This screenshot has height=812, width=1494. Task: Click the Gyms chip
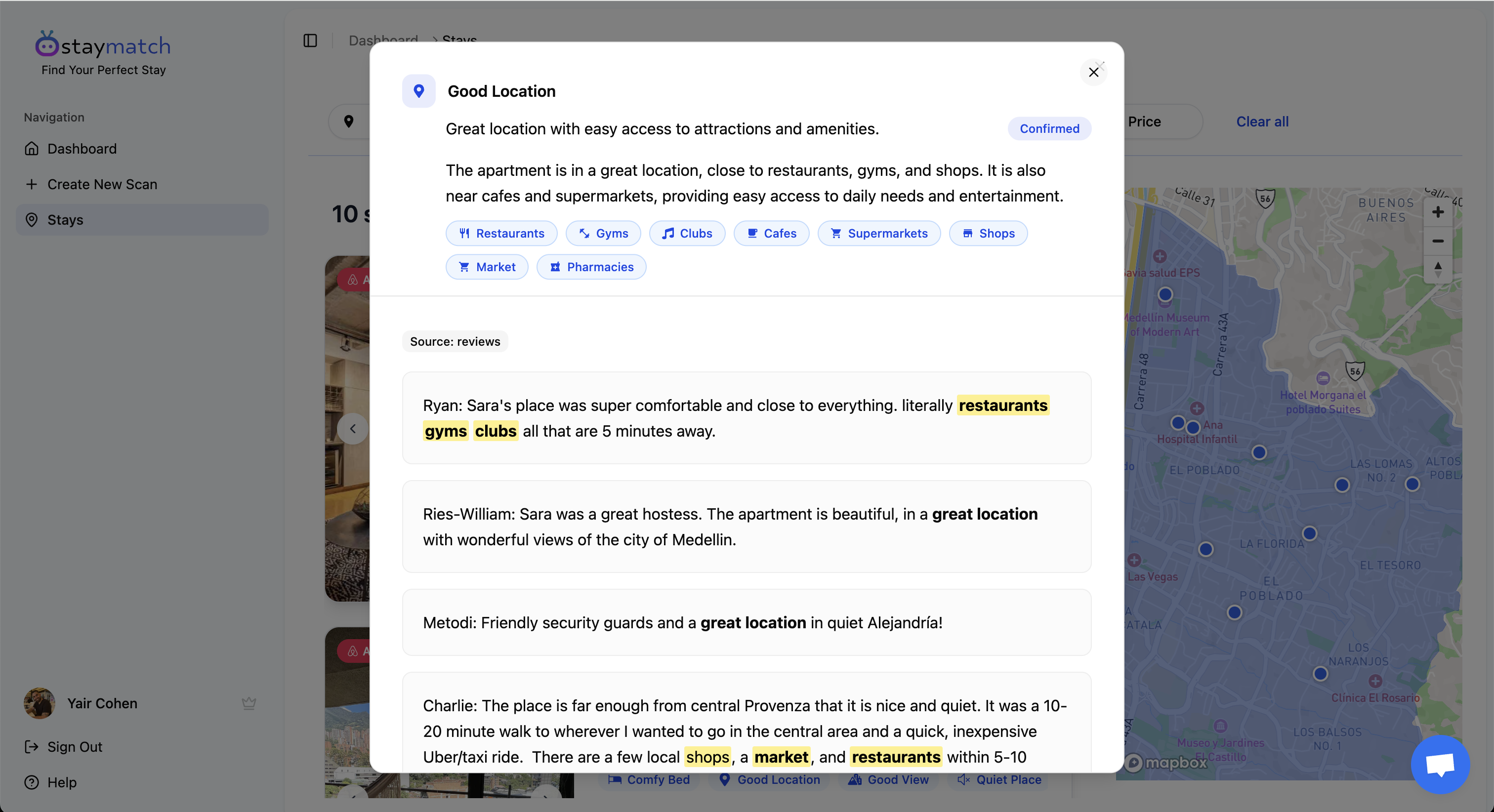(603, 233)
